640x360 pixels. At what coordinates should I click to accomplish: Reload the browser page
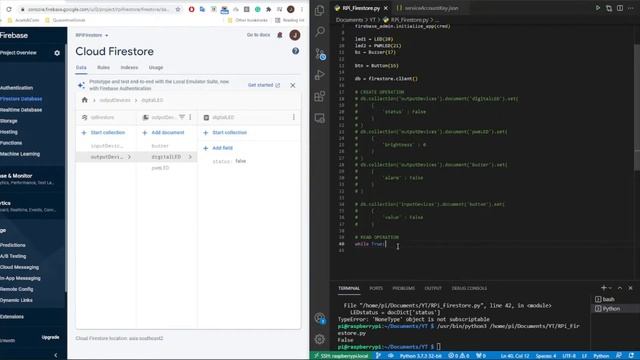(x=9, y=9)
